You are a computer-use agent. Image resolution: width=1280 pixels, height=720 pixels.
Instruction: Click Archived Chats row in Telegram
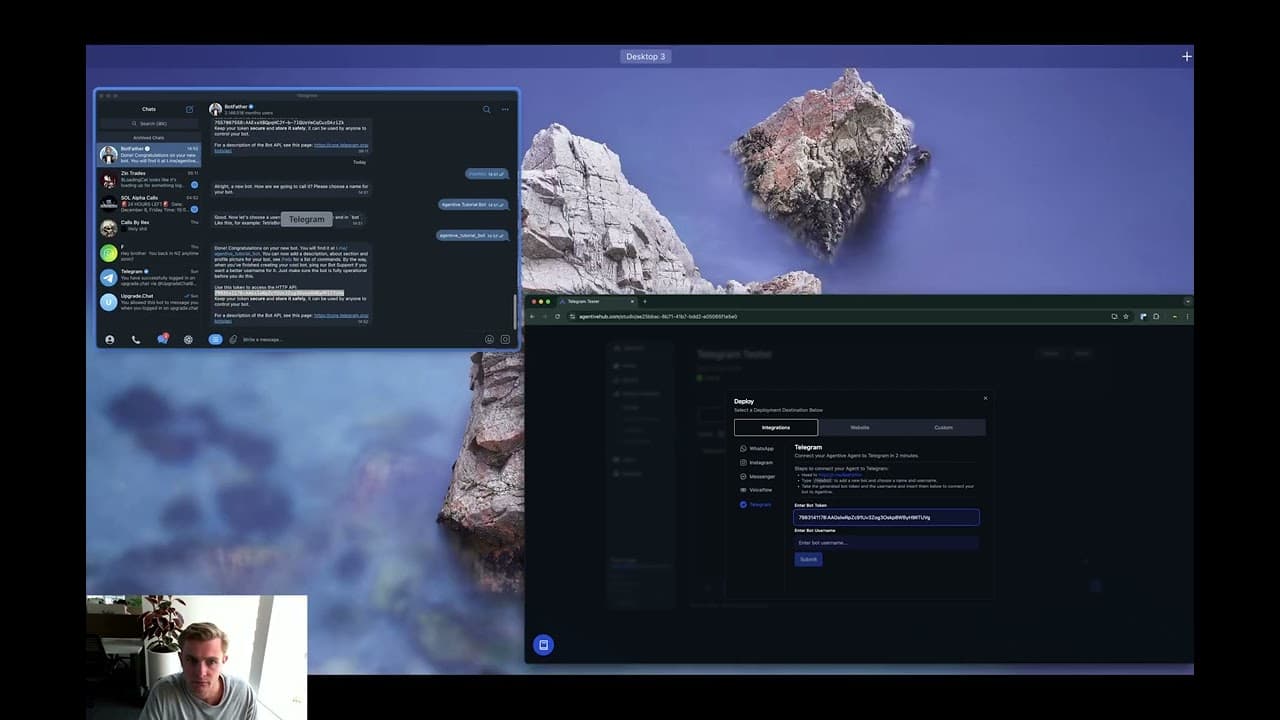(x=148, y=137)
